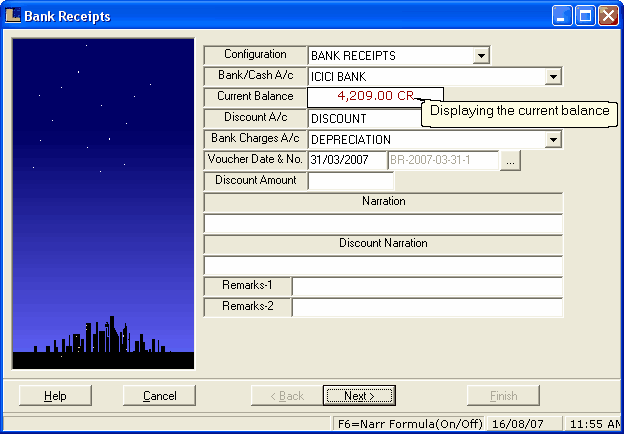
Task: Click the Discount A/c label
Action: point(255,118)
